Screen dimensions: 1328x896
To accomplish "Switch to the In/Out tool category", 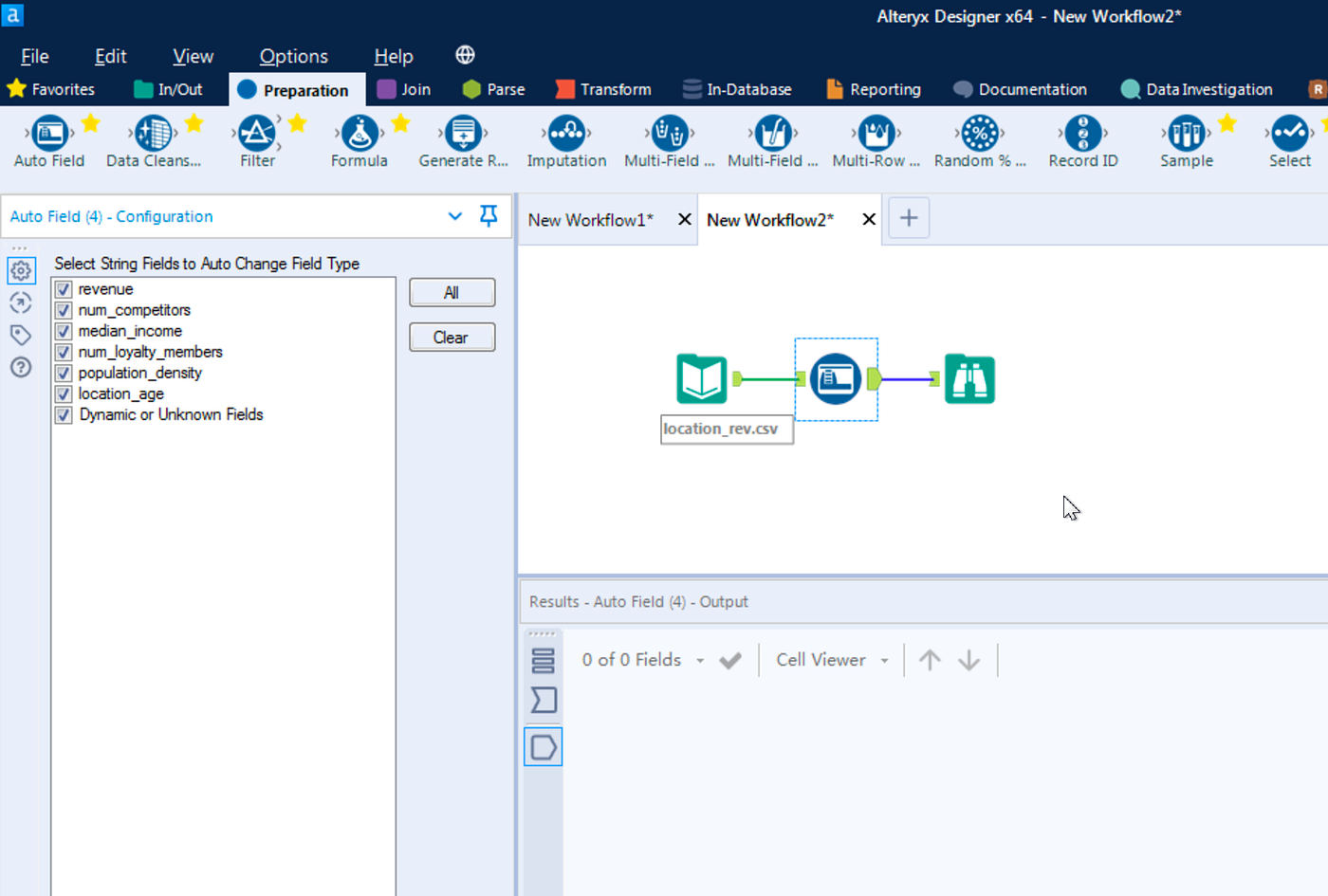I will [x=169, y=89].
